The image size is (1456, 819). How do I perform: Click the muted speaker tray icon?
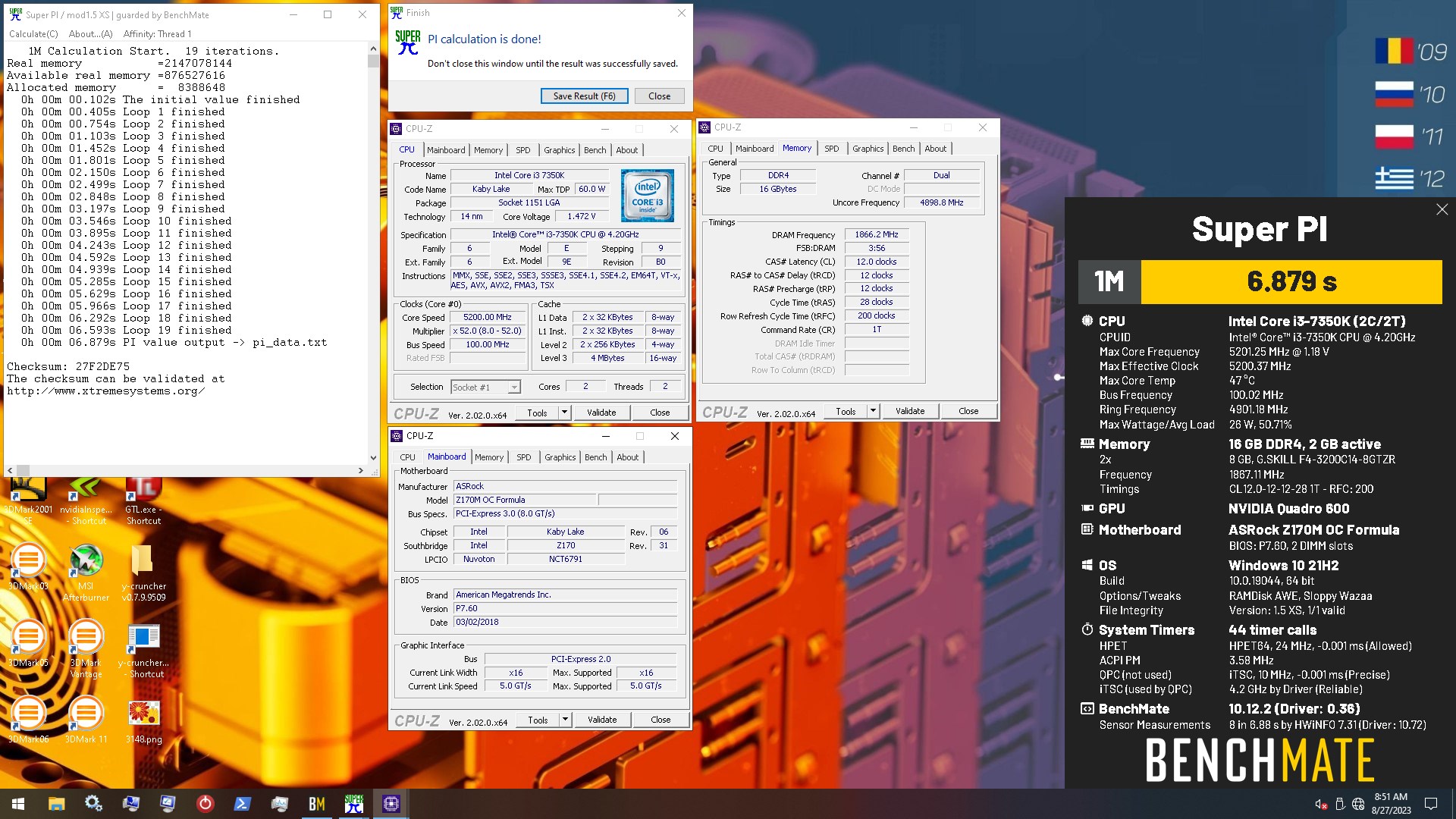pyautogui.click(x=1320, y=804)
